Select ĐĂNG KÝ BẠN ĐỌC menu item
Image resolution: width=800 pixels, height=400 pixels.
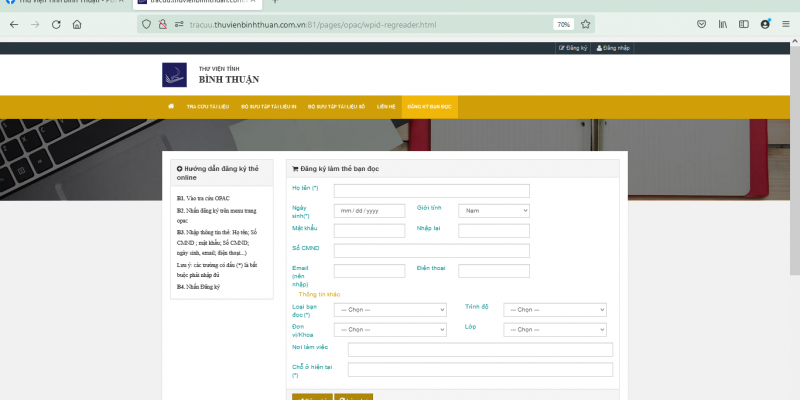point(430,107)
